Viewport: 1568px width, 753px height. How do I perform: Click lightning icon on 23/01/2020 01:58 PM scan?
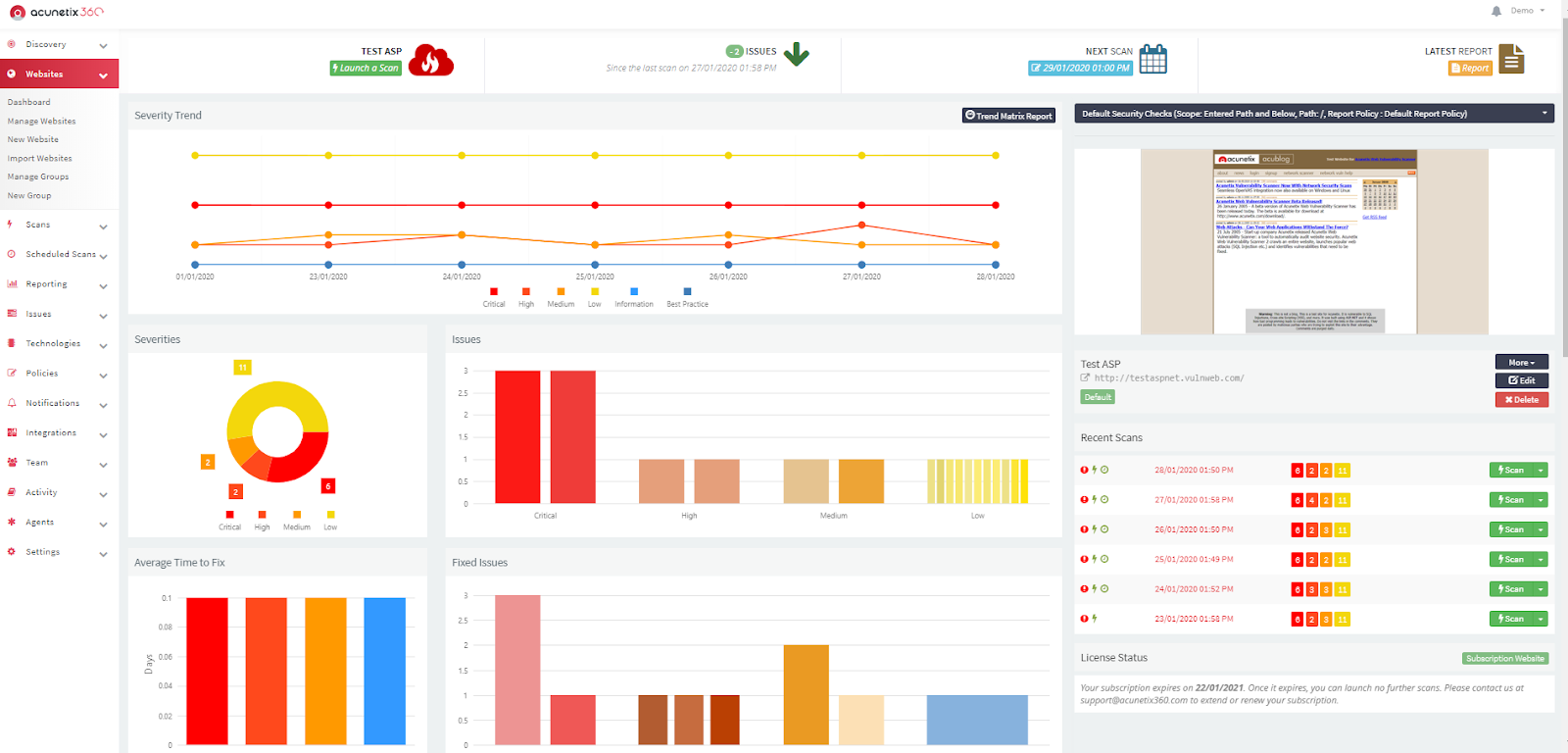tap(1095, 619)
